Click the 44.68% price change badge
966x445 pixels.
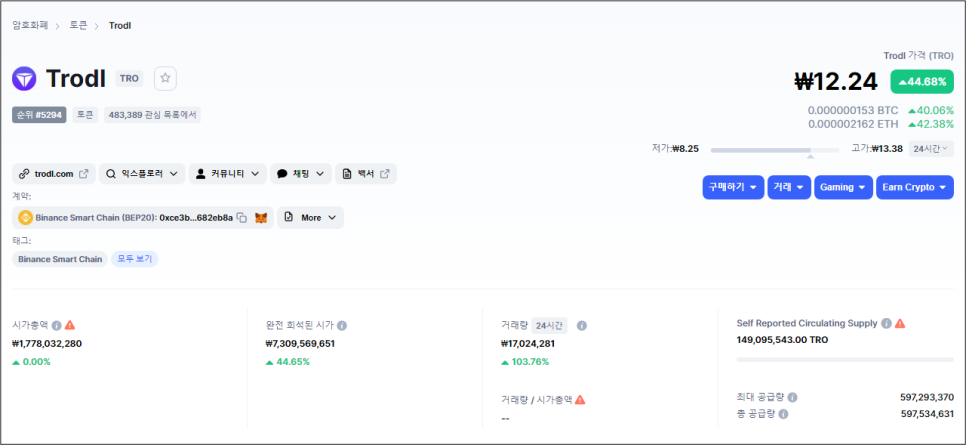[922, 82]
